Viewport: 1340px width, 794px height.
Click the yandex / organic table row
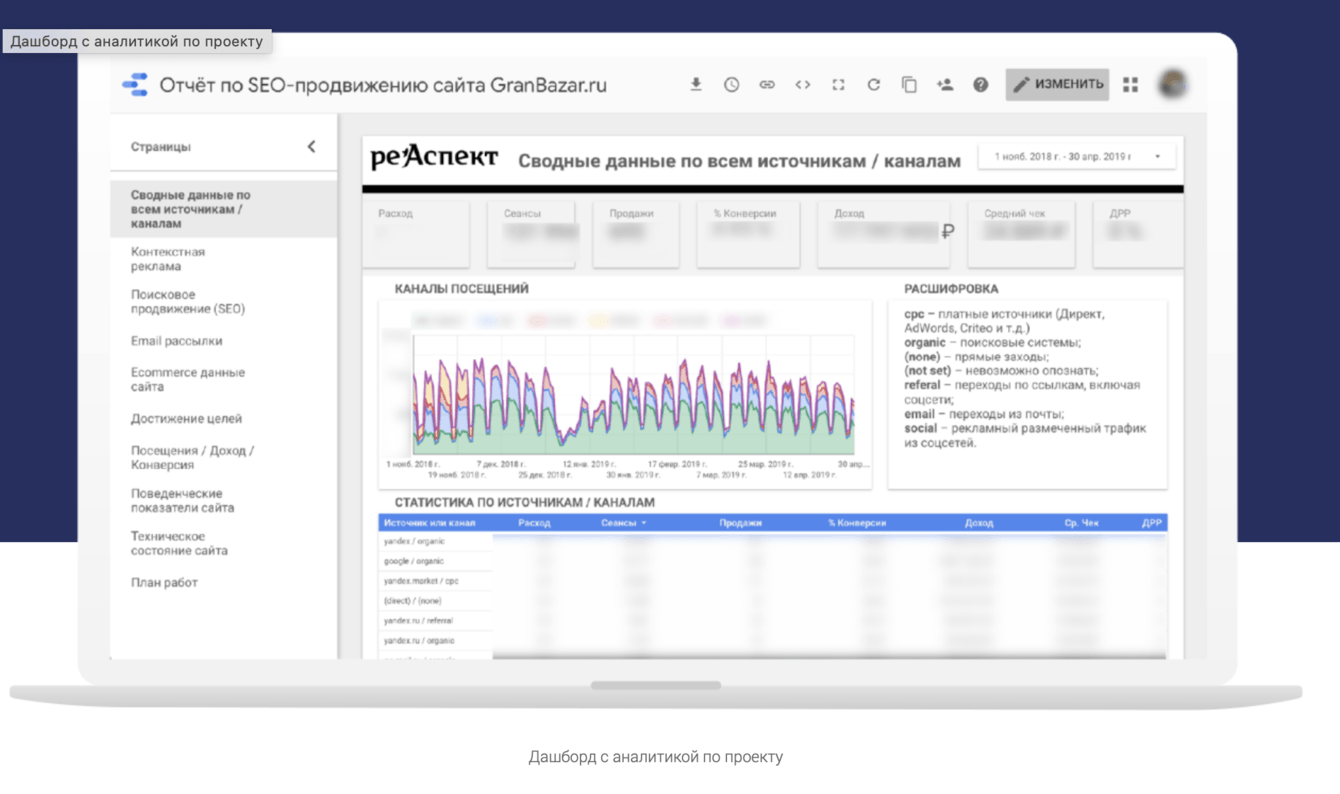click(x=414, y=541)
